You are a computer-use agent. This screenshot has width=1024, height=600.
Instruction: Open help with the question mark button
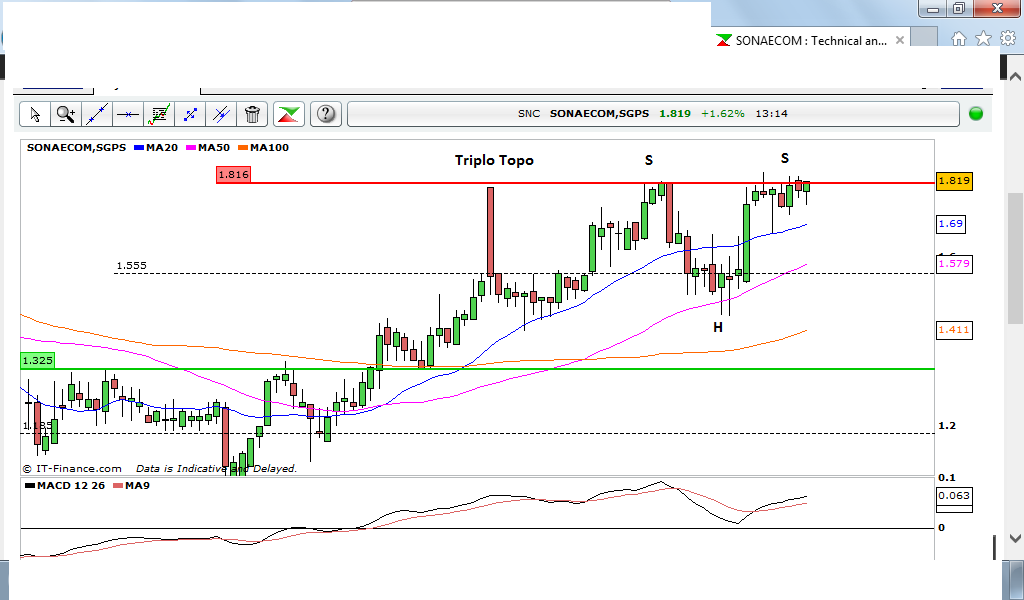coord(326,114)
